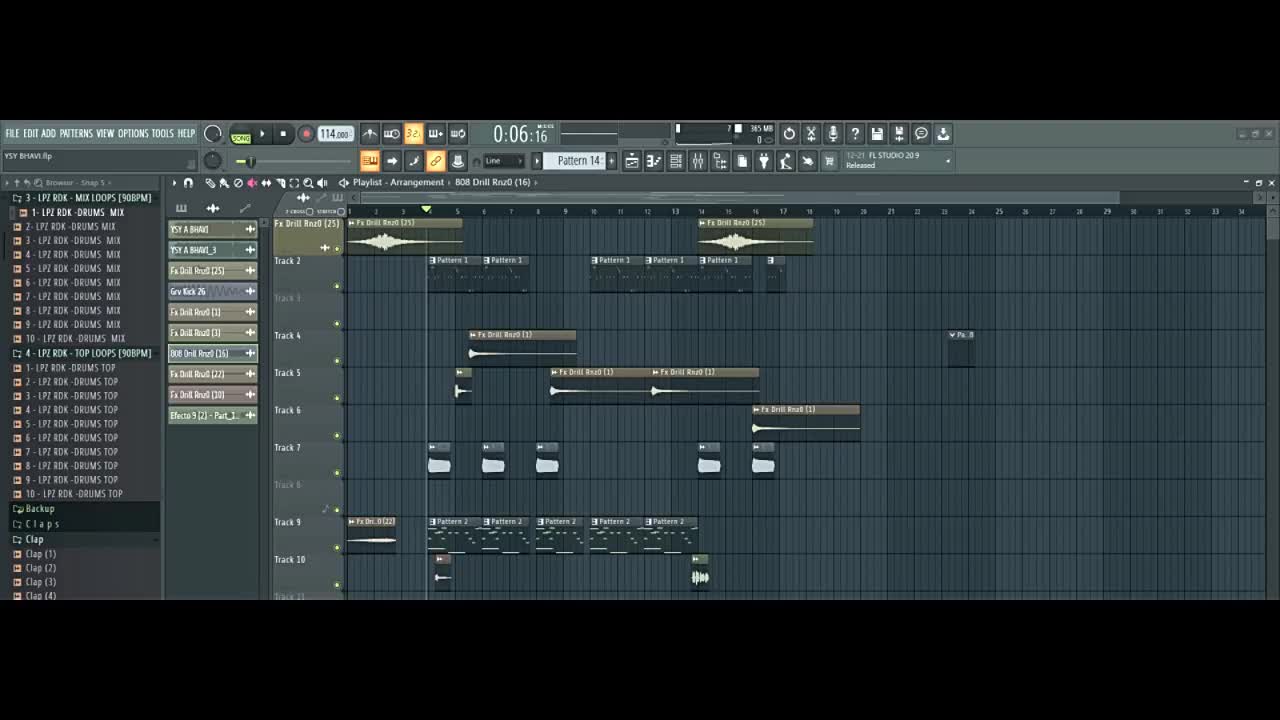
Task: Open the PATTERNS menu
Action: [76, 133]
